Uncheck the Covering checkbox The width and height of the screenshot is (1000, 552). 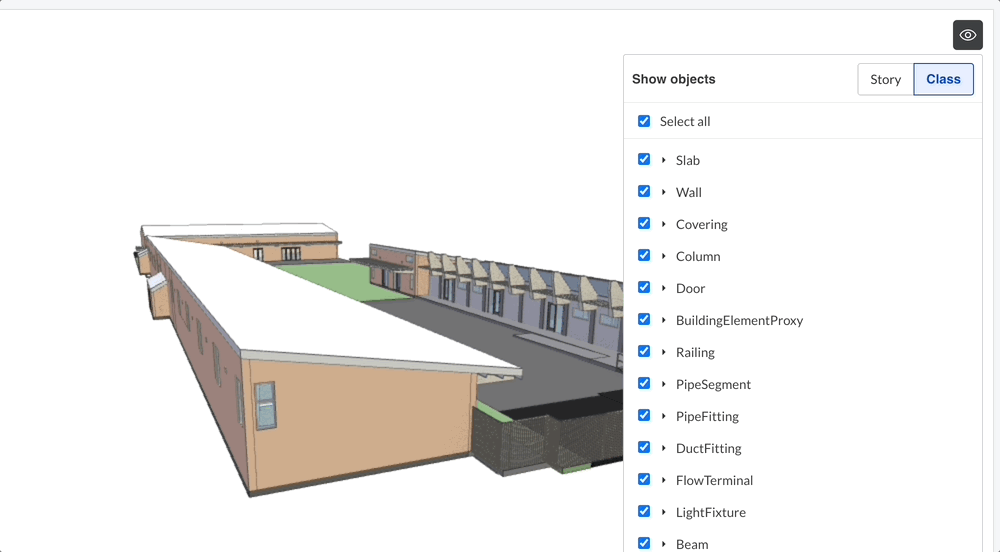644,223
